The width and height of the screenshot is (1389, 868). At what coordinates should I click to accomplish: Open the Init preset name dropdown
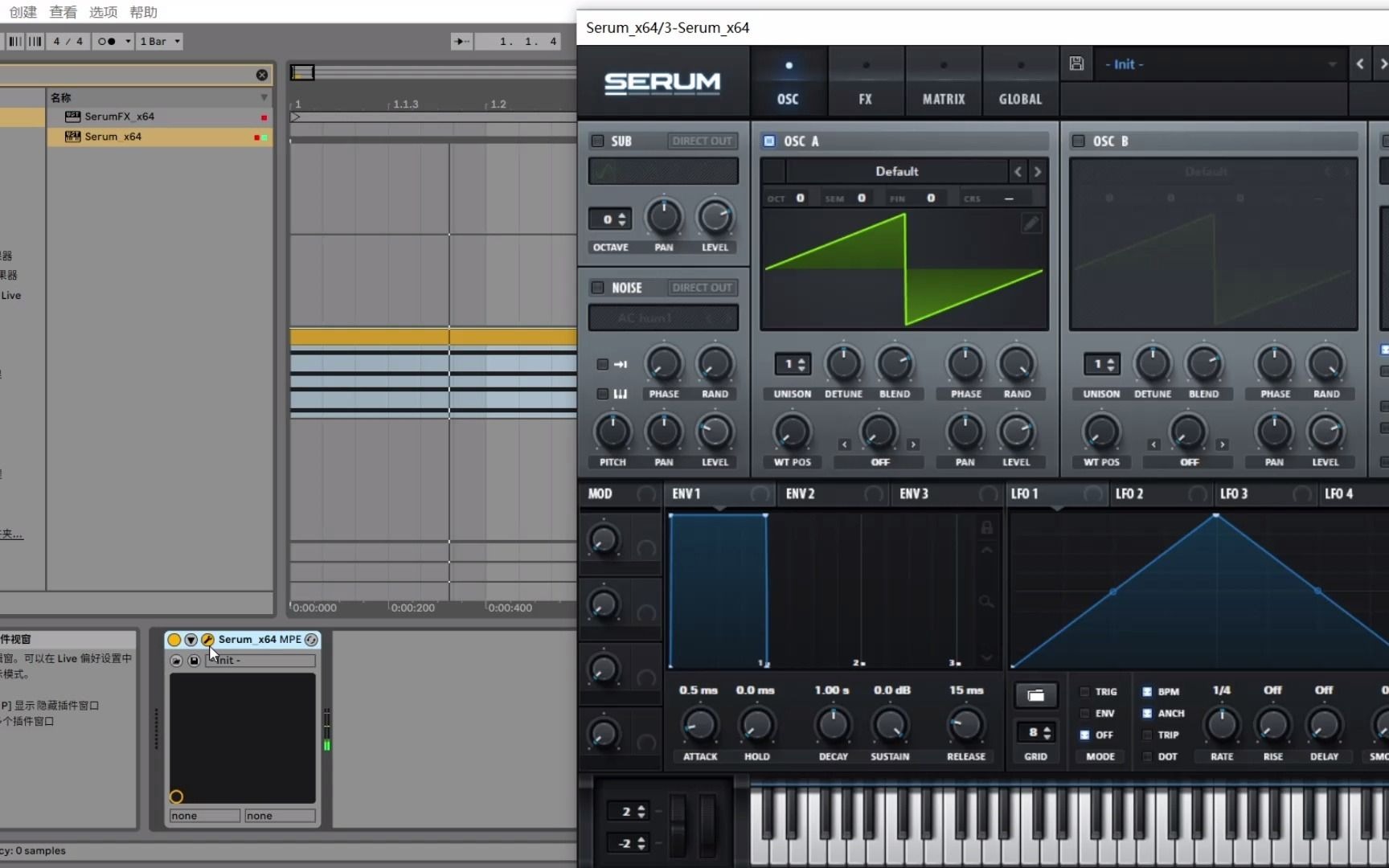tap(1219, 64)
